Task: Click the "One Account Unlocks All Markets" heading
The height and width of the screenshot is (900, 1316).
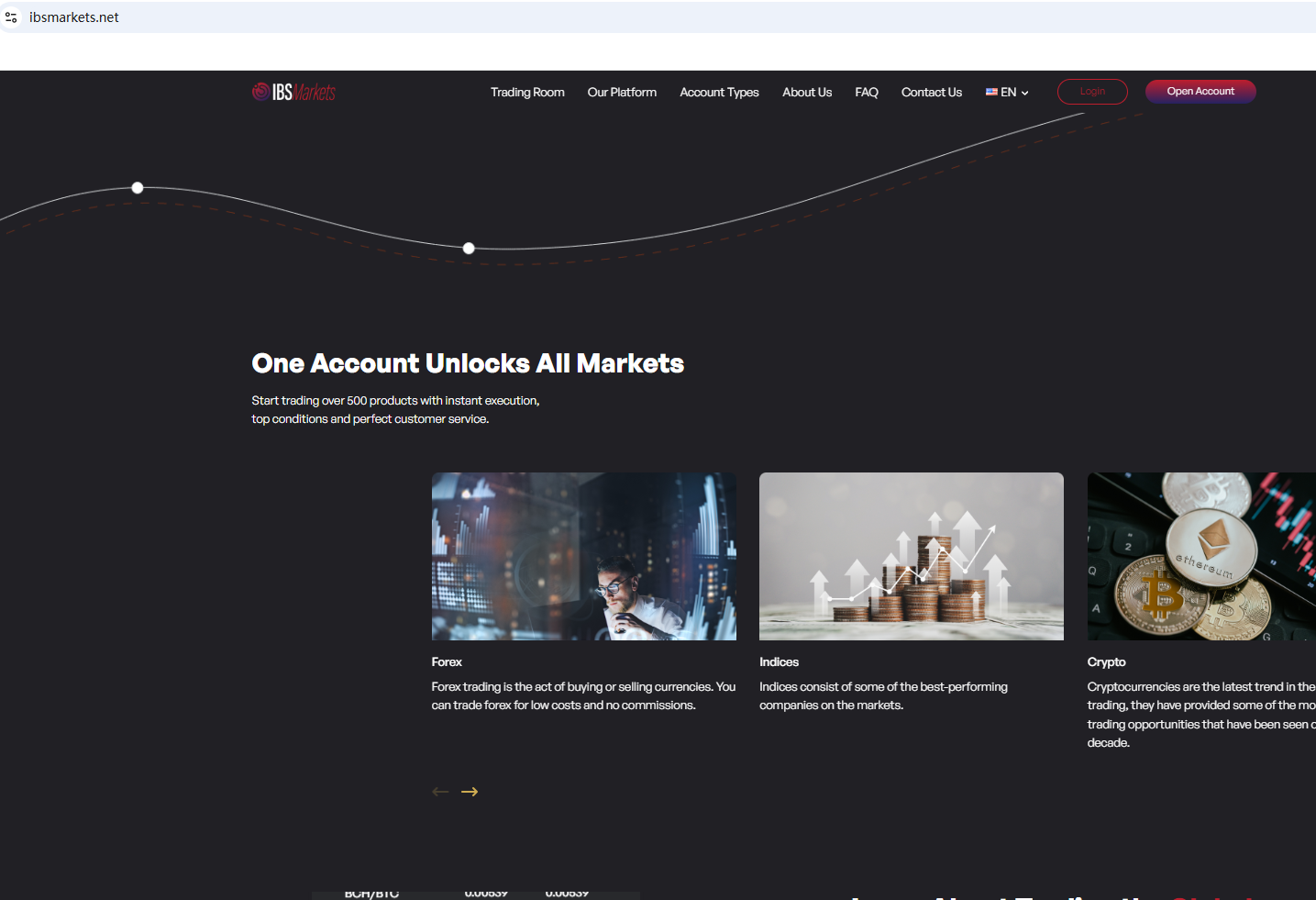Action: point(468,363)
